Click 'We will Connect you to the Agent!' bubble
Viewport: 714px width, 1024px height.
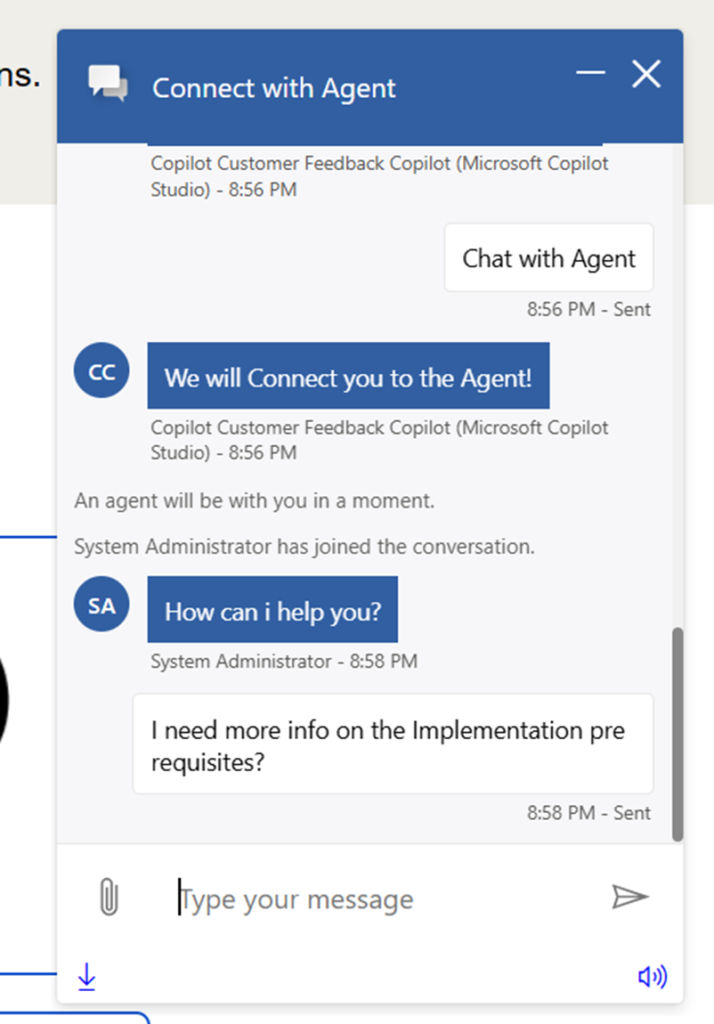click(348, 377)
